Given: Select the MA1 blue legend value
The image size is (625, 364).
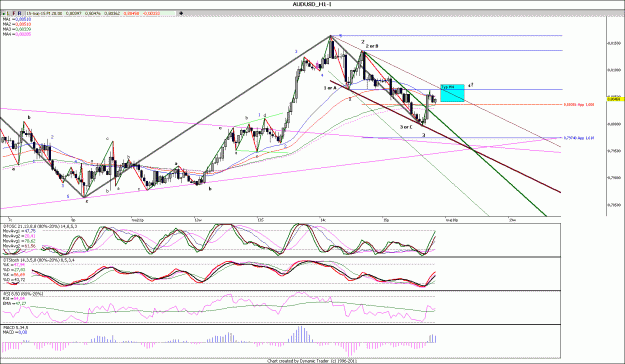Looking at the screenshot, I should coord(23,19).
